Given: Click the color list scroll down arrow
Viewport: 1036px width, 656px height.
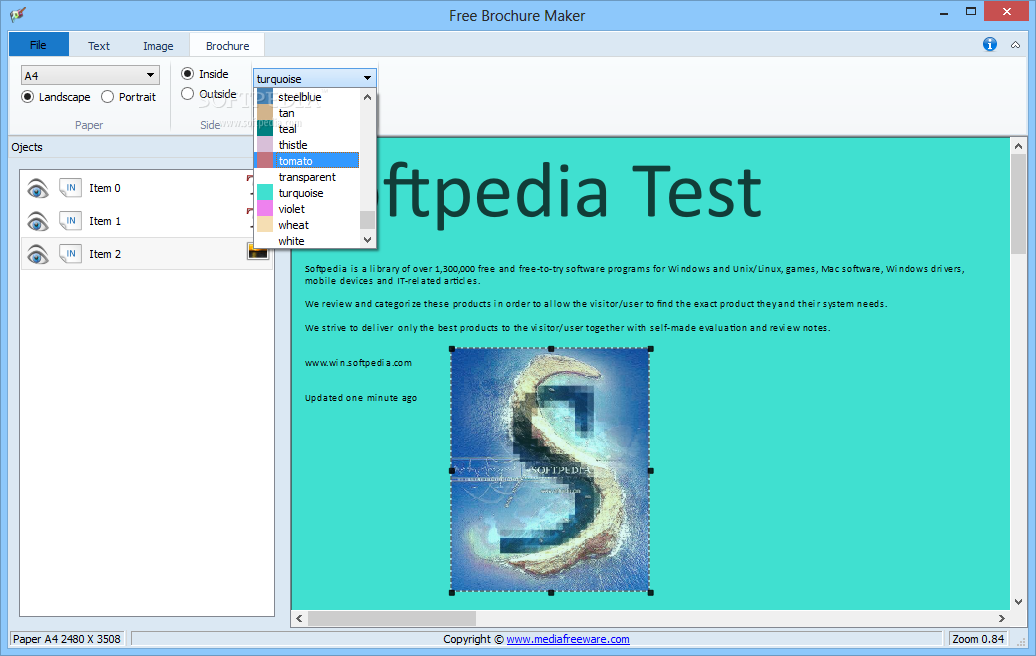Looking at the screenshot, I should 367,240.
